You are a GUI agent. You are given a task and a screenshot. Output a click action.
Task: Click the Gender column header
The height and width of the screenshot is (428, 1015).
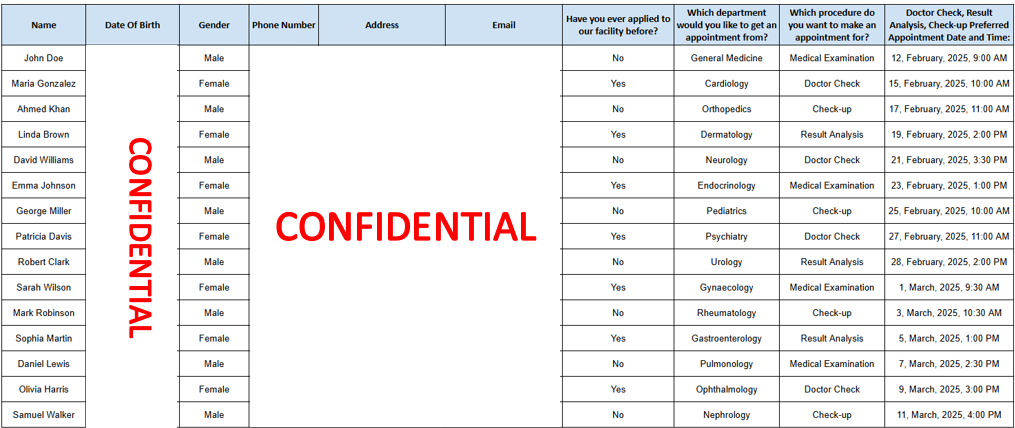click(214, 25)
